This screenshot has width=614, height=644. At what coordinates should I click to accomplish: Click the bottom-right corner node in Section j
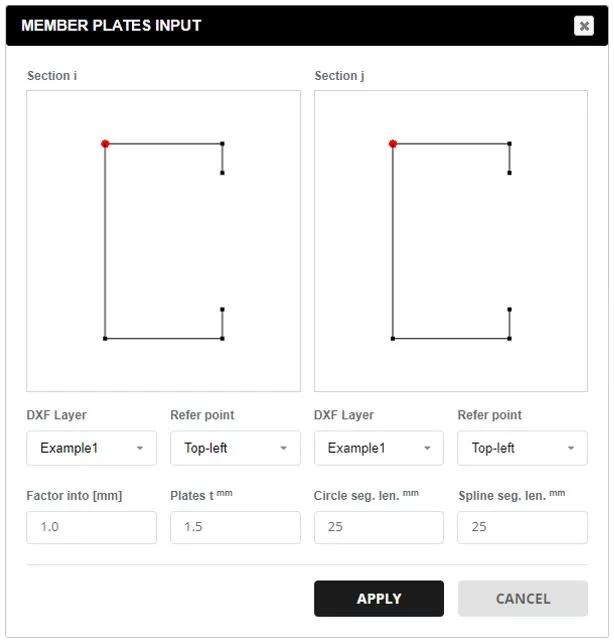(x=509, y=338)
